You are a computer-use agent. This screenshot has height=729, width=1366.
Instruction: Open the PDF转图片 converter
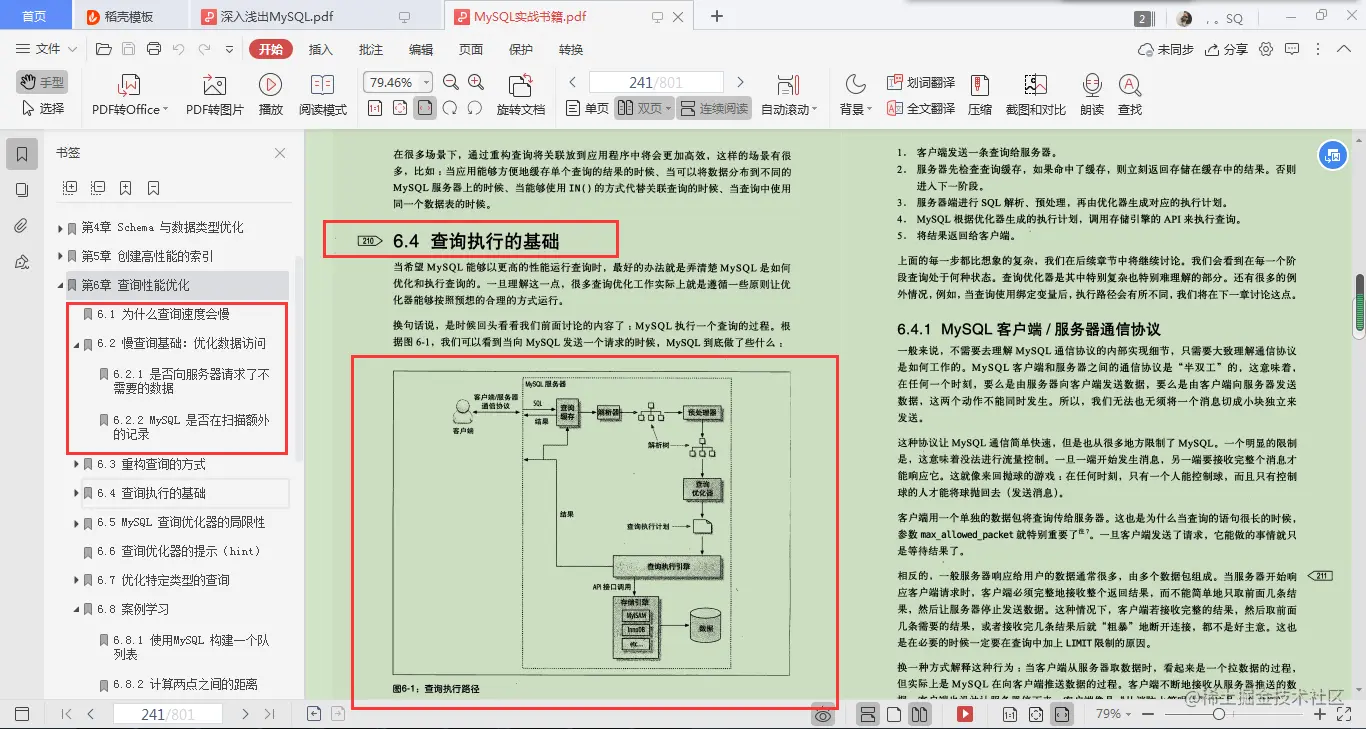(x=214, y=96)
